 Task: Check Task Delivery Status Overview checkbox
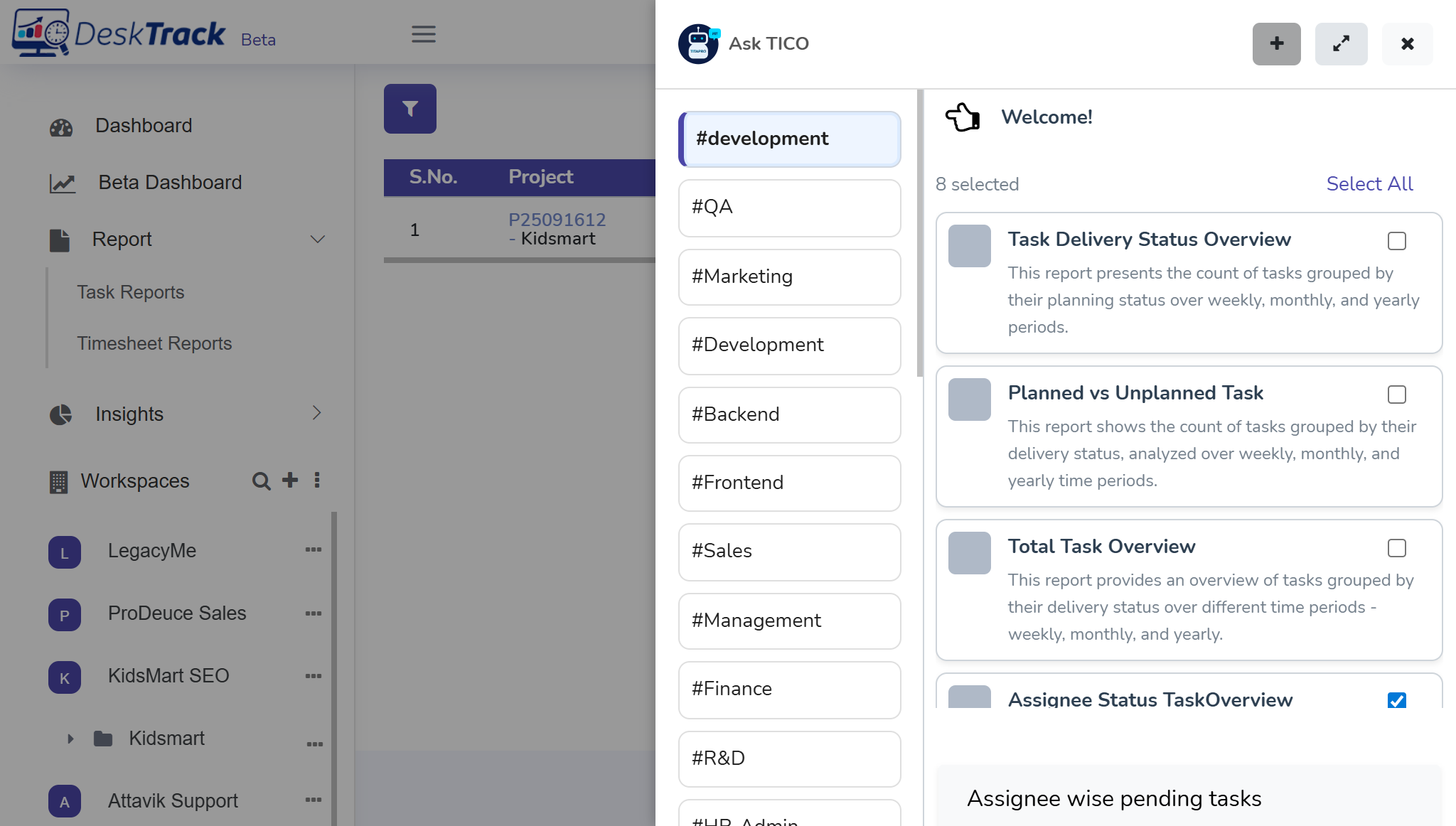1396,241
